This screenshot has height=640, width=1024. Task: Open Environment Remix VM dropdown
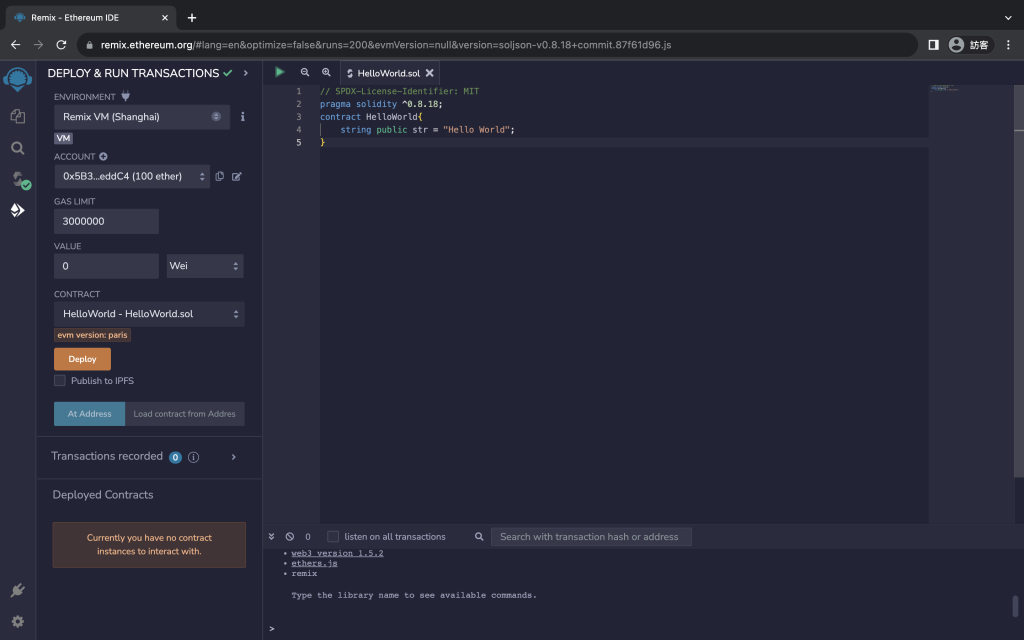(x=142, y=117)
